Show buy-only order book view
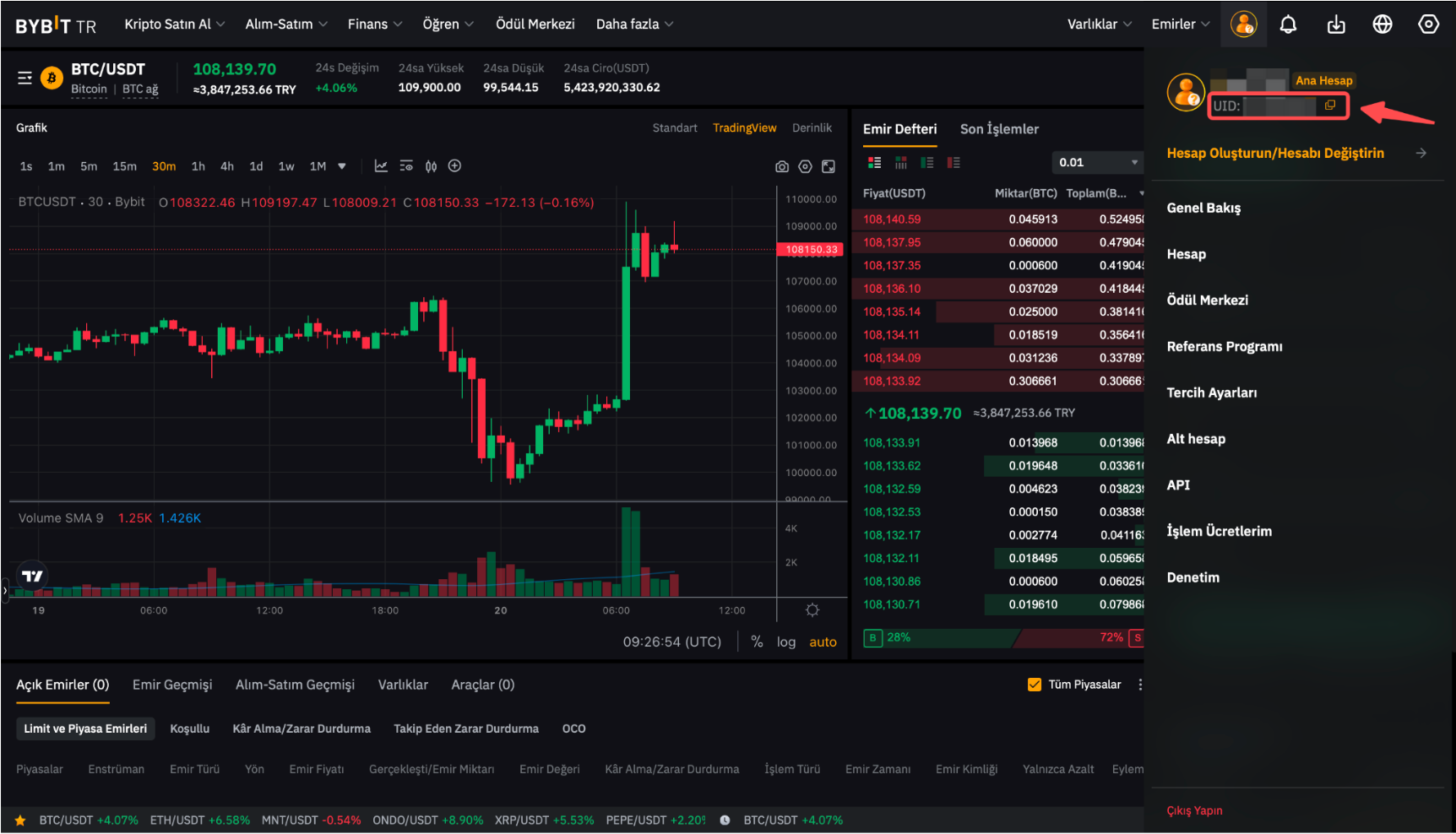 927,163
